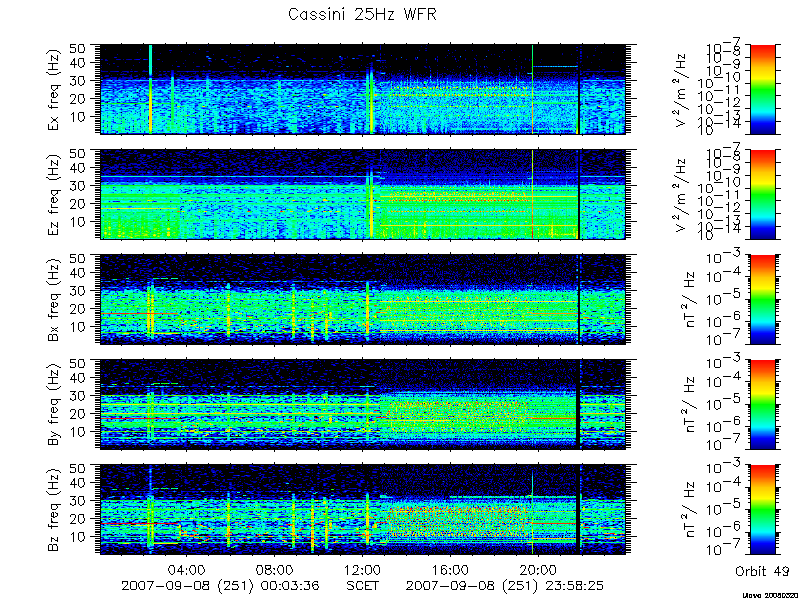The height and width of the screenshot is (600, 800).
Task: Click the Bz freq spectrogram panel
Action: 362,509
